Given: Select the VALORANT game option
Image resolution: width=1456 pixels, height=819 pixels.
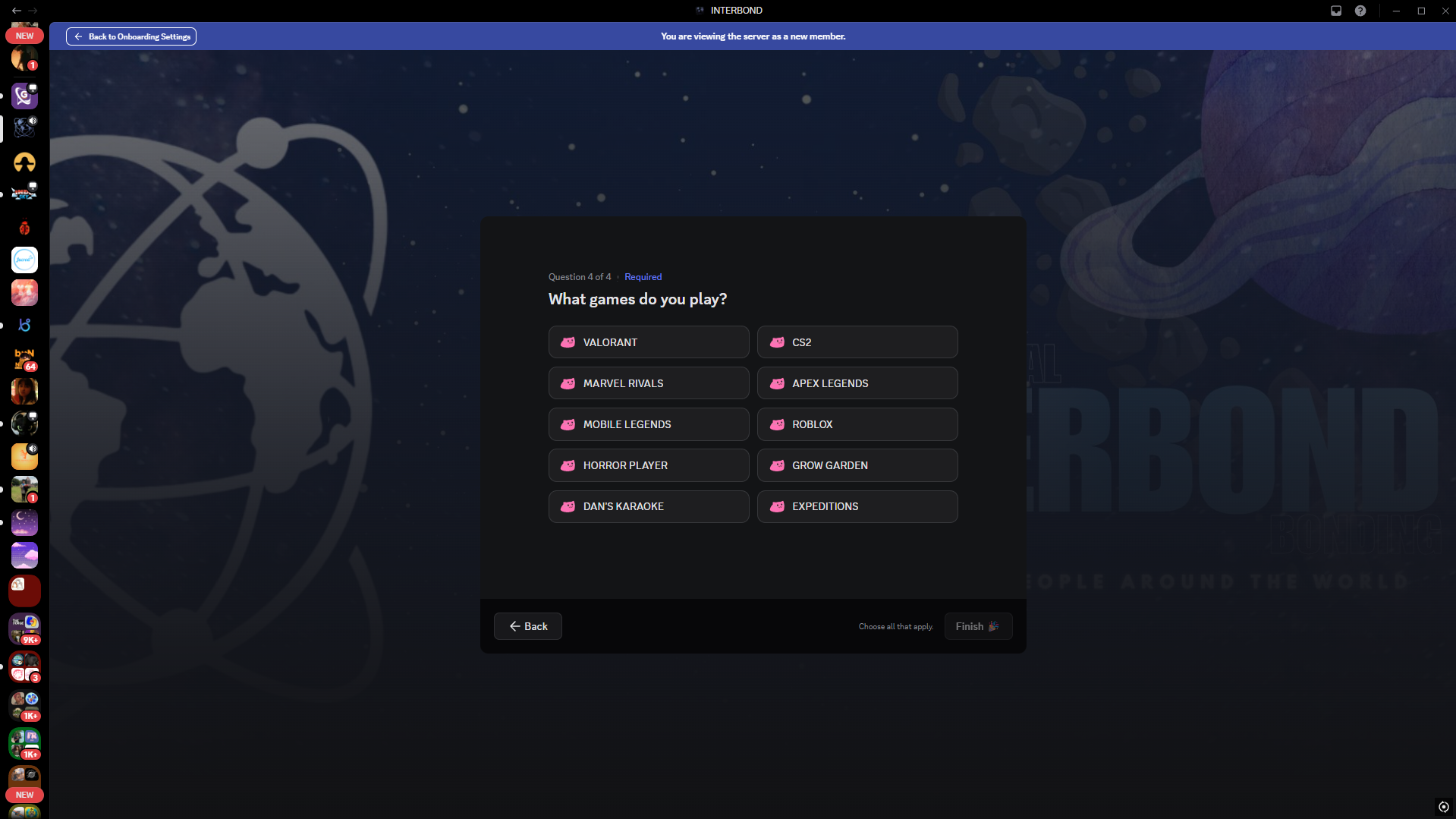Looking at the screenshot, I should [649, 342].
